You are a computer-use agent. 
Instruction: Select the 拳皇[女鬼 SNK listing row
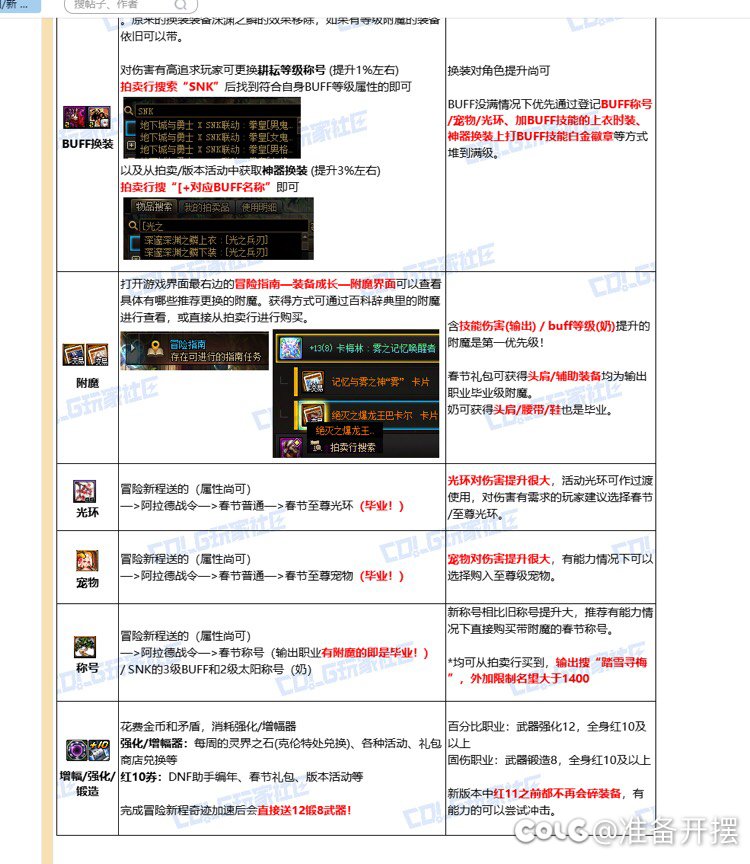(x=214, y=138)
